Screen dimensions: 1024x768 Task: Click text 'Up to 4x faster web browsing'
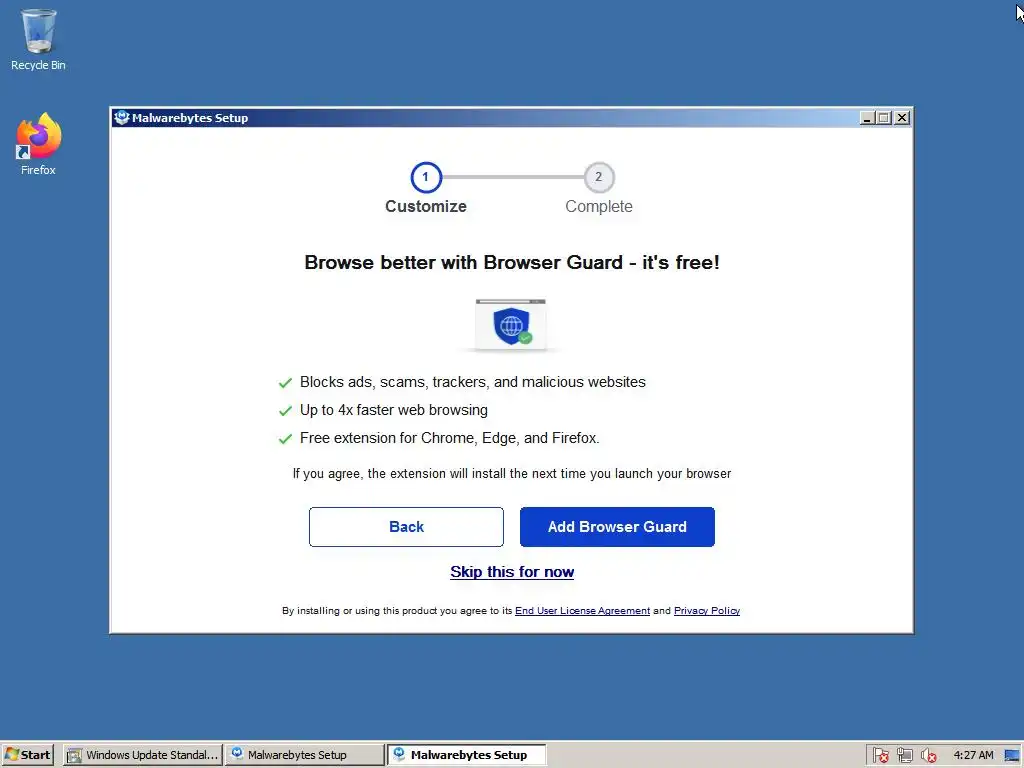click(394, 410)
